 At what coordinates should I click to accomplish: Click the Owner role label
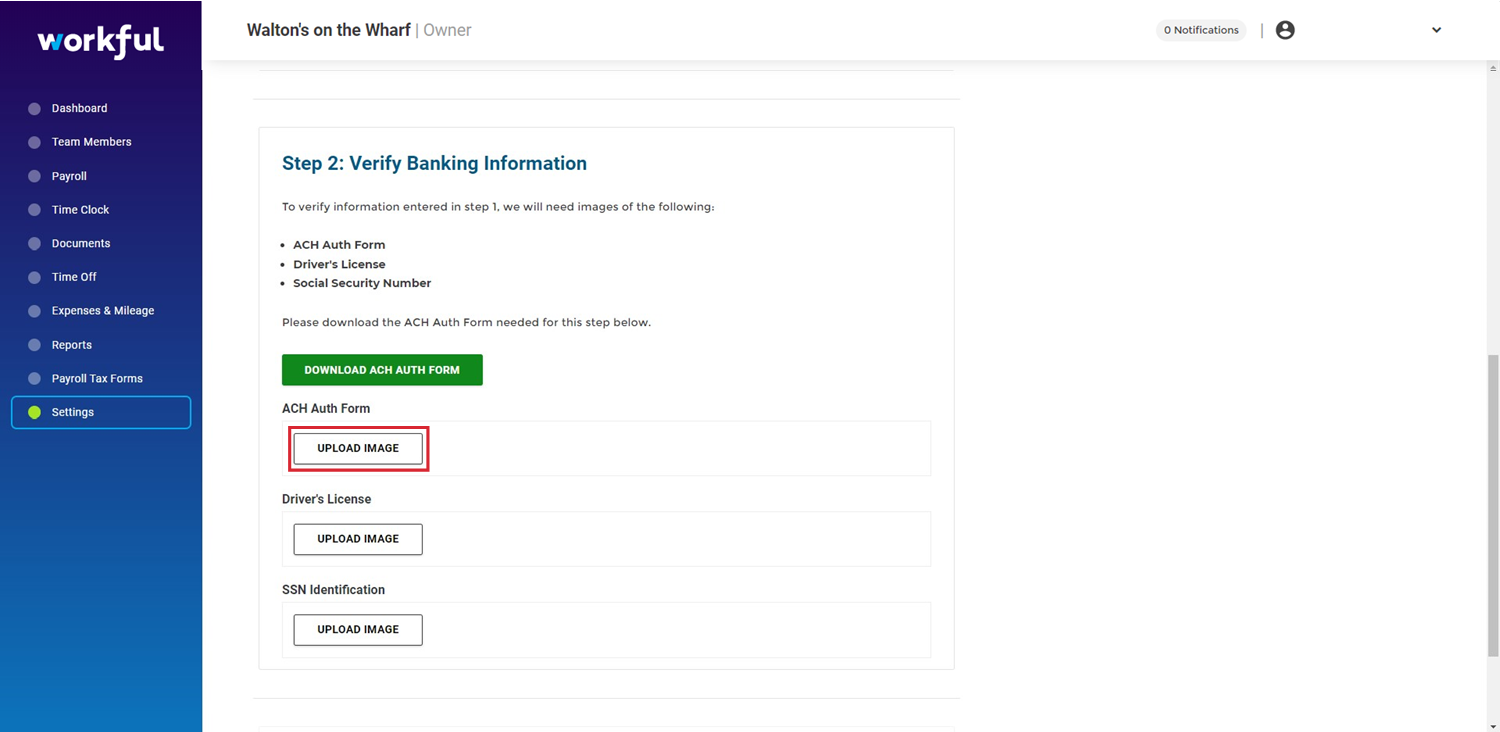[447, 30]
